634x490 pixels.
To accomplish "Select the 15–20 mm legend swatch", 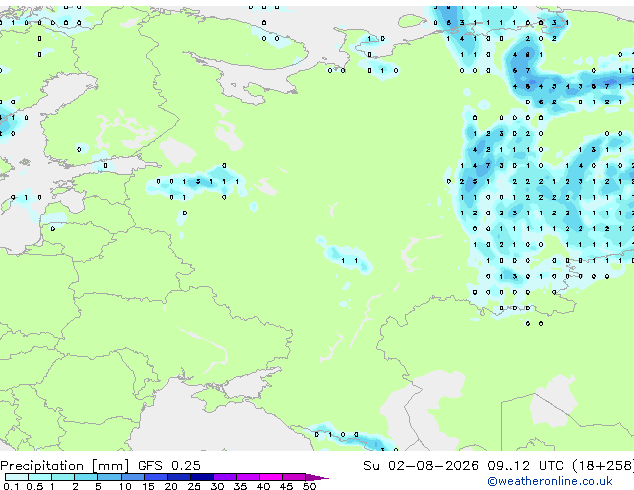I will point(156,477).
